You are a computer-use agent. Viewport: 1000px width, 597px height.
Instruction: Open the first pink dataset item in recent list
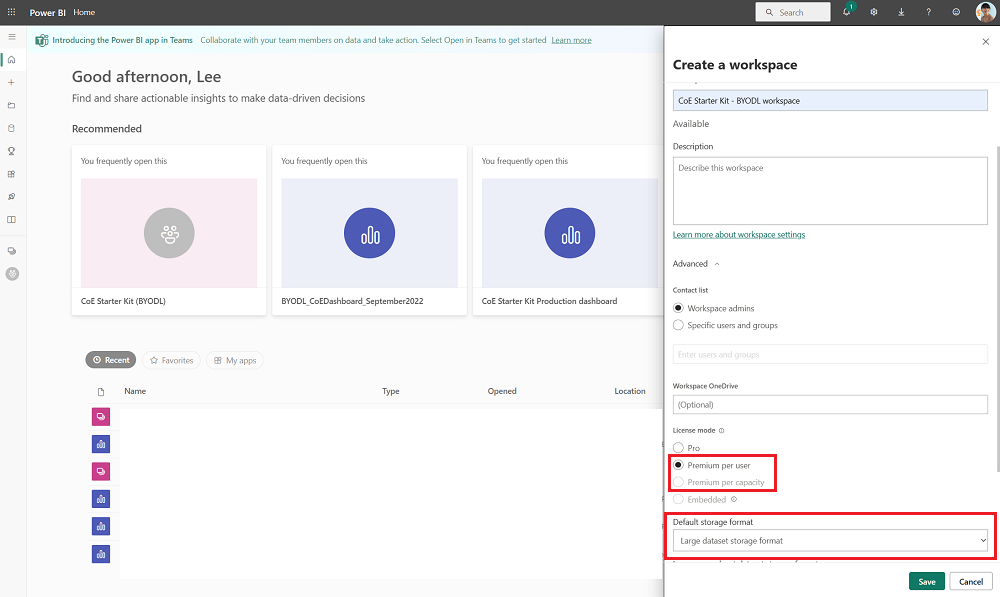coord(101,416)
